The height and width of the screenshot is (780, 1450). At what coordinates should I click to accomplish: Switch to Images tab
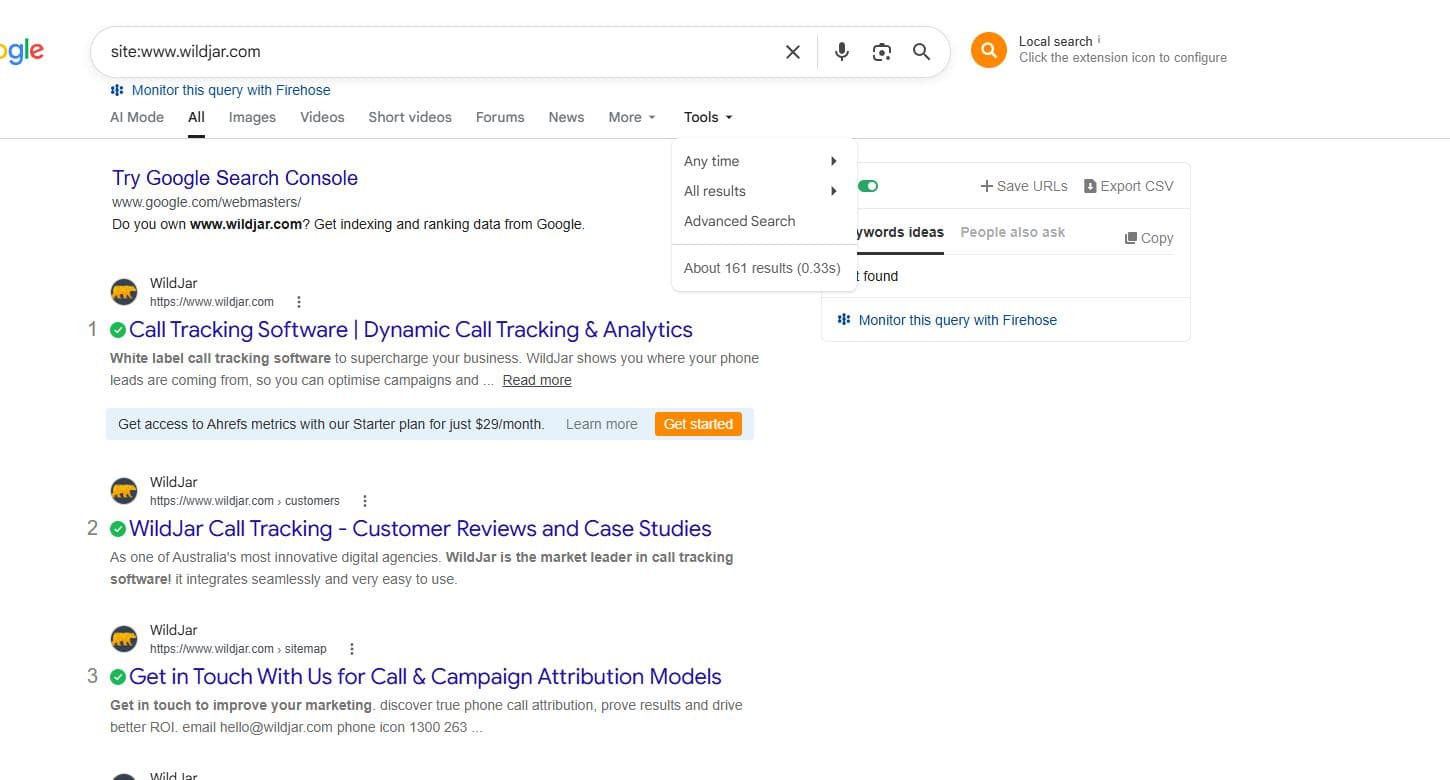click(x=252, y=117)
